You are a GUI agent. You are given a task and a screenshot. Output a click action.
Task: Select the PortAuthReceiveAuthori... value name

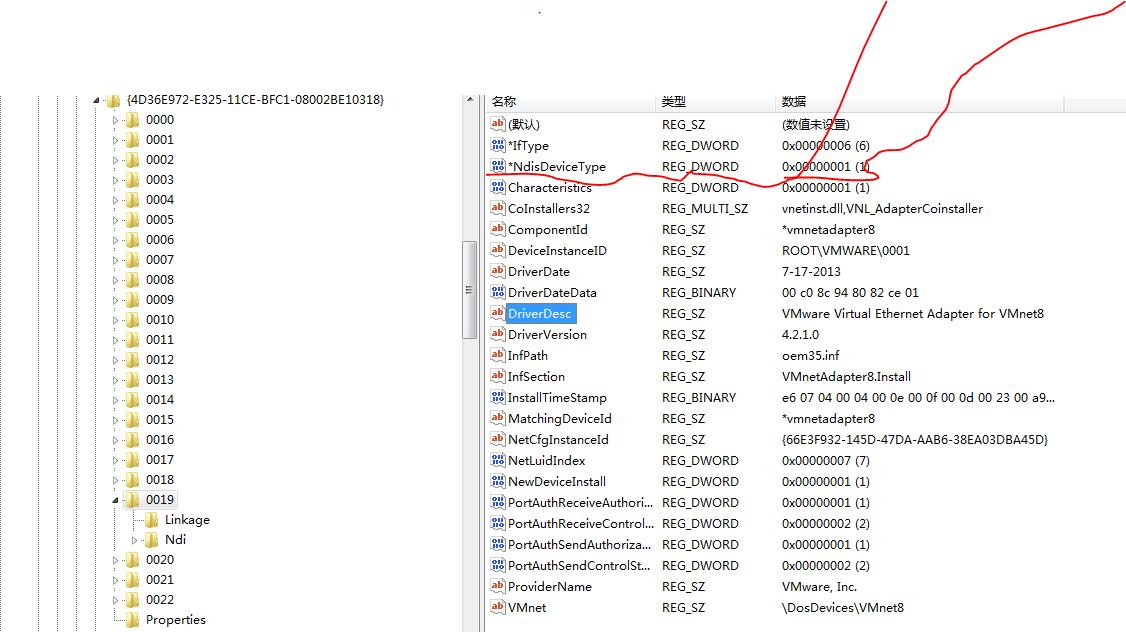click(580, 502)
